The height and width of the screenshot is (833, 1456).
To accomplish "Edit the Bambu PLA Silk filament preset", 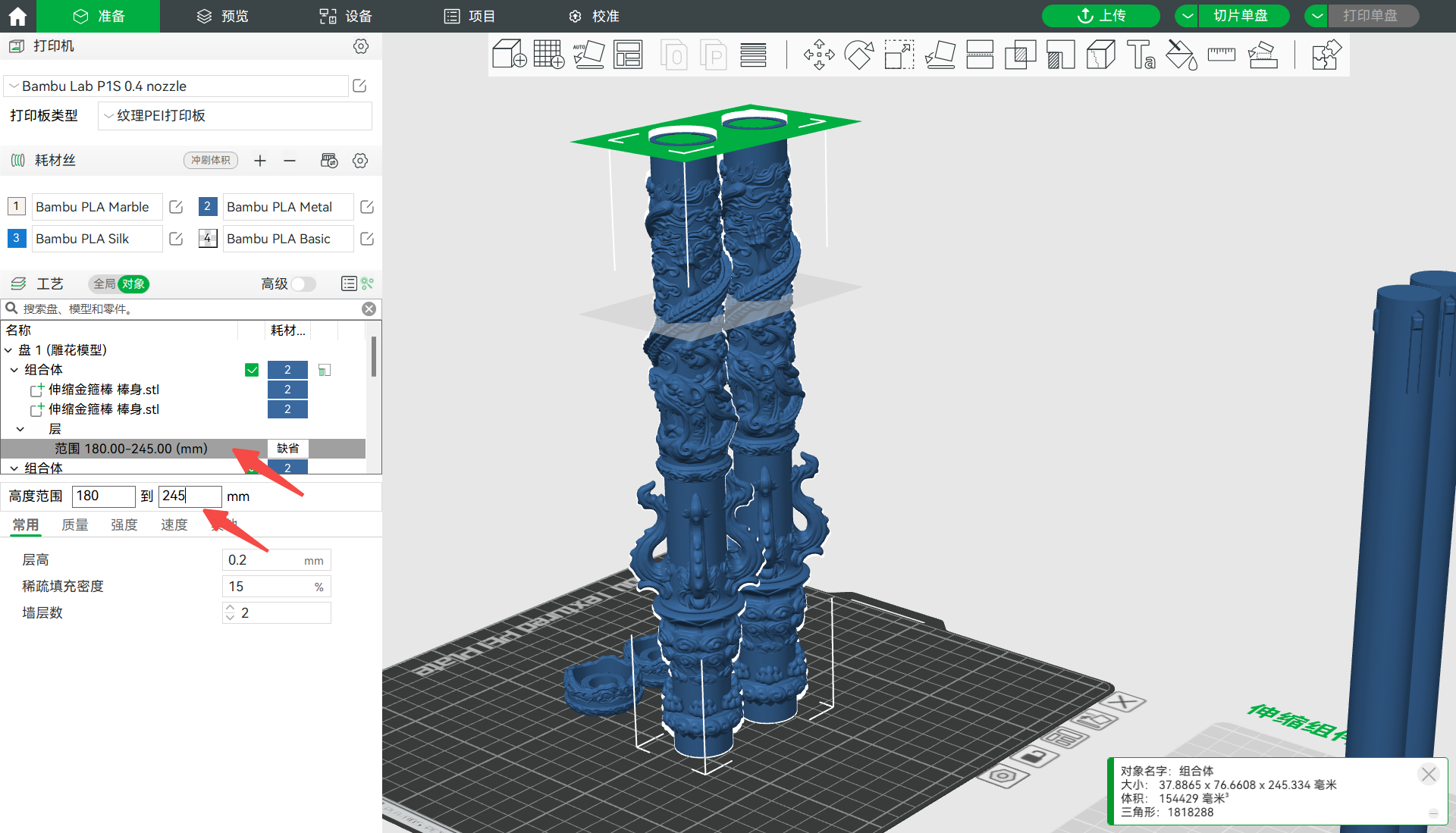I will point(176,239).
